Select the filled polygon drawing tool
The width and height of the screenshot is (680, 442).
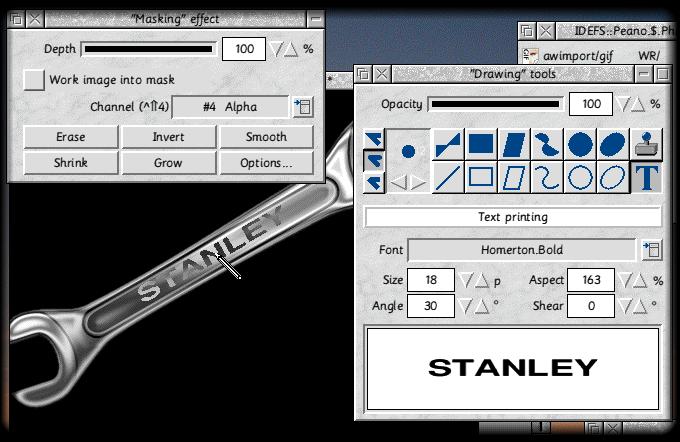click(x=447, y=144)
